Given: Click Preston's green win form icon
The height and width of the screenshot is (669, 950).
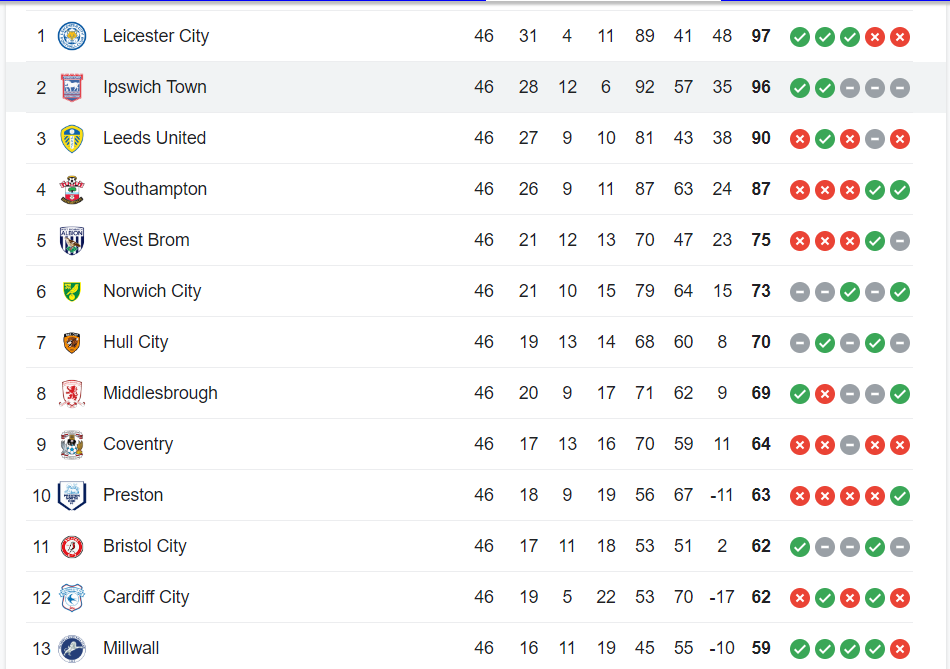Looking at the screenshot, I should pyautogui.click(x=900, y=496).
